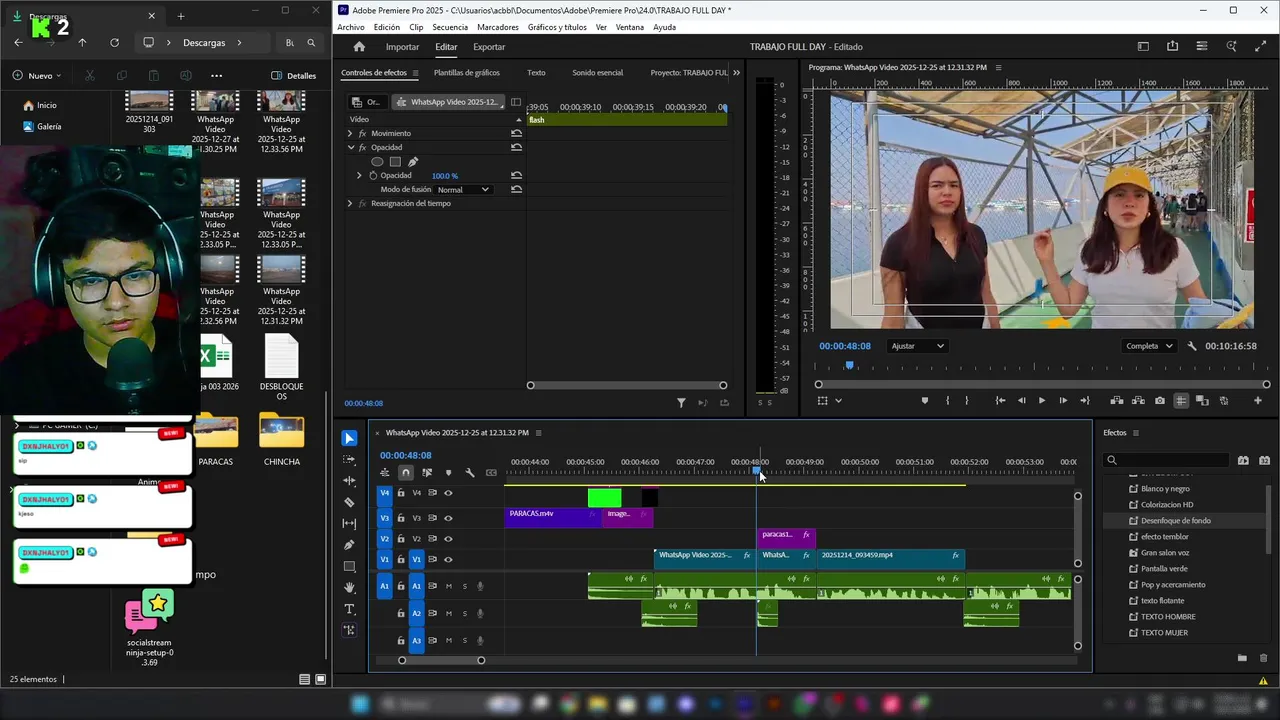Open the Exportar workspace
This screenshot has width=1280, height=720.
tap(489, 47)
